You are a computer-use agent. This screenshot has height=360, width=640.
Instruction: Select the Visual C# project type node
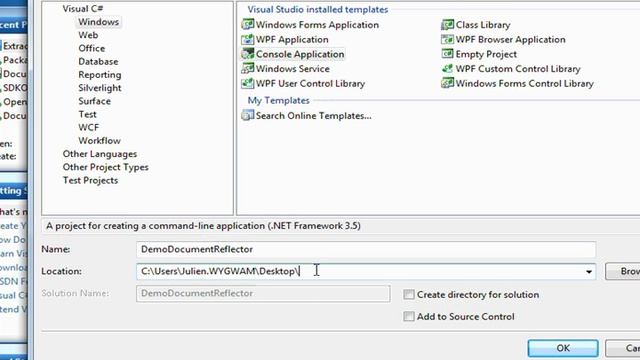pos(83,9)
